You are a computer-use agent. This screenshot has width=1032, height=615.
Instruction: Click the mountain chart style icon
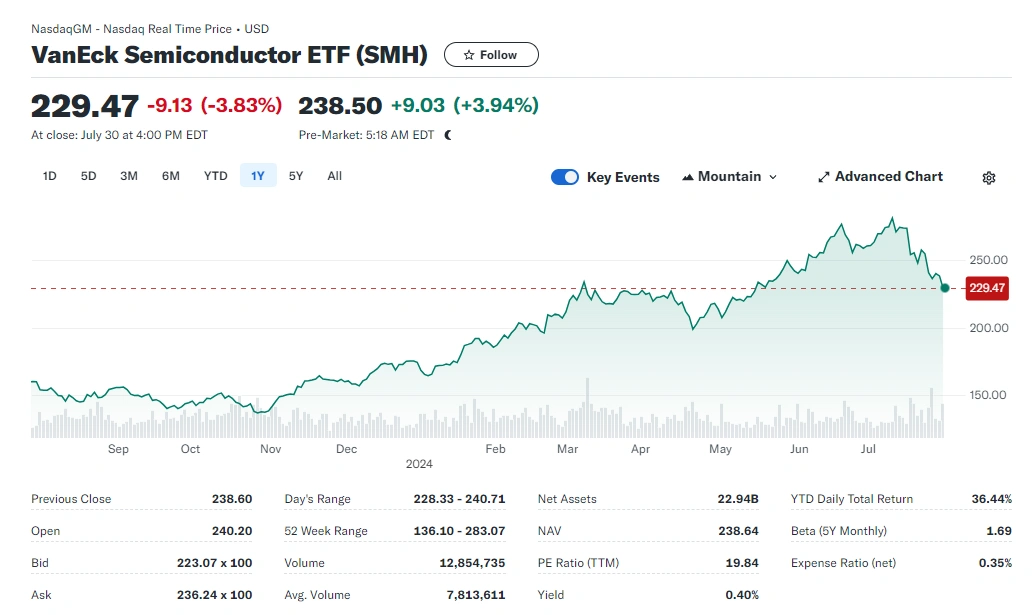[687, 177]
